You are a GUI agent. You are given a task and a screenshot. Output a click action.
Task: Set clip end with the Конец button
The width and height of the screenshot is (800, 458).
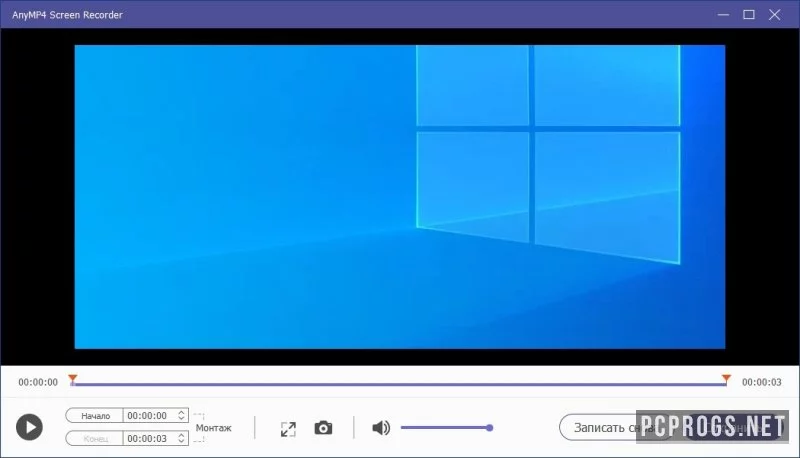click(x=94, y=439)
